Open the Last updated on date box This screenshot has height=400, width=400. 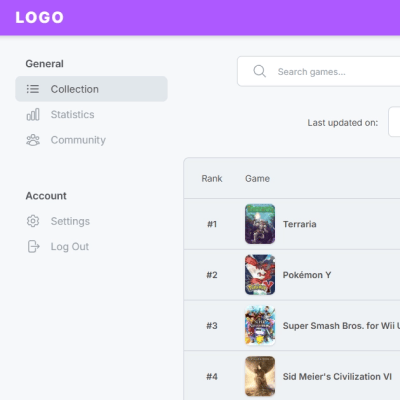pyautogui.click(x=394, y=122)
